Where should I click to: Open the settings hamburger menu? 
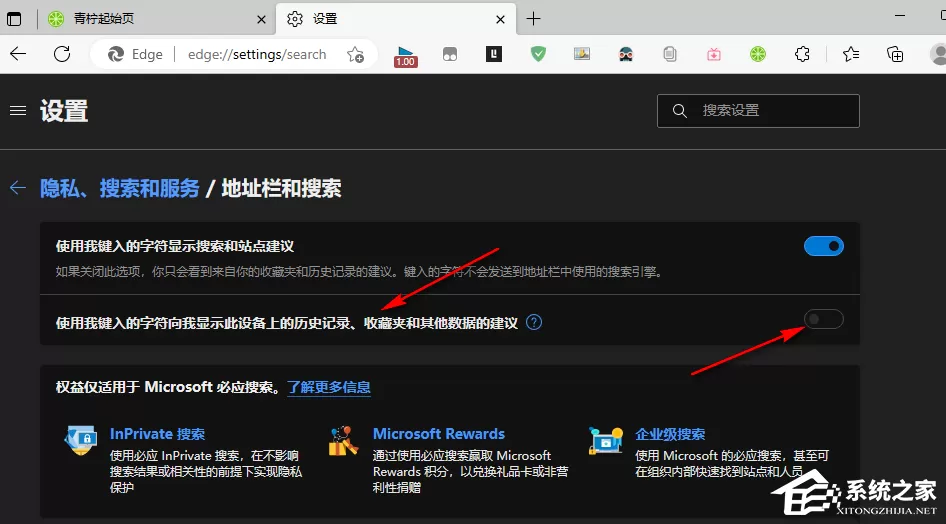tap(18, 110)
